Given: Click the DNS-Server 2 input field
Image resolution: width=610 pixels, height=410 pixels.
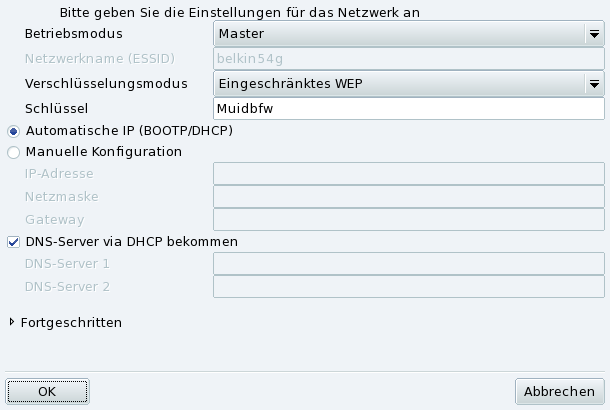Looking at the screenshot, I should (409, 287).
